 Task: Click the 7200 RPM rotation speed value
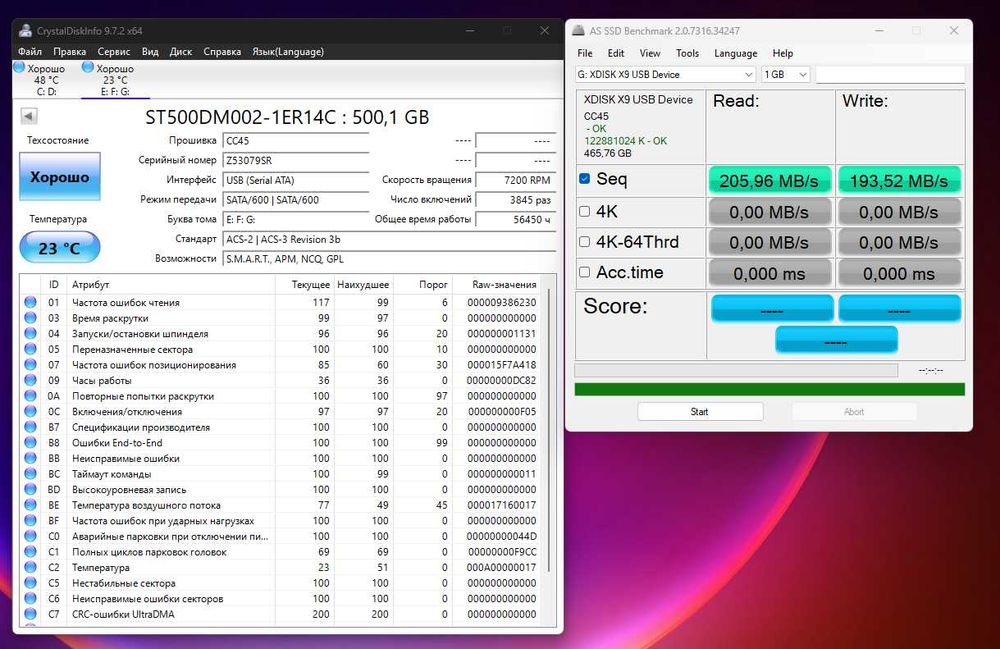click(x=516, y=180)
